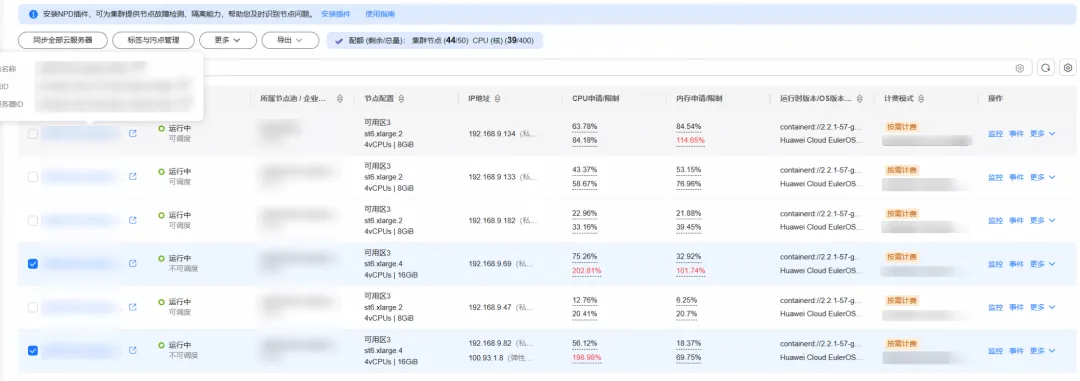Open the 使用指南 link
Image resolution: width=1080 pixels, height=381 pixels.
380,14
